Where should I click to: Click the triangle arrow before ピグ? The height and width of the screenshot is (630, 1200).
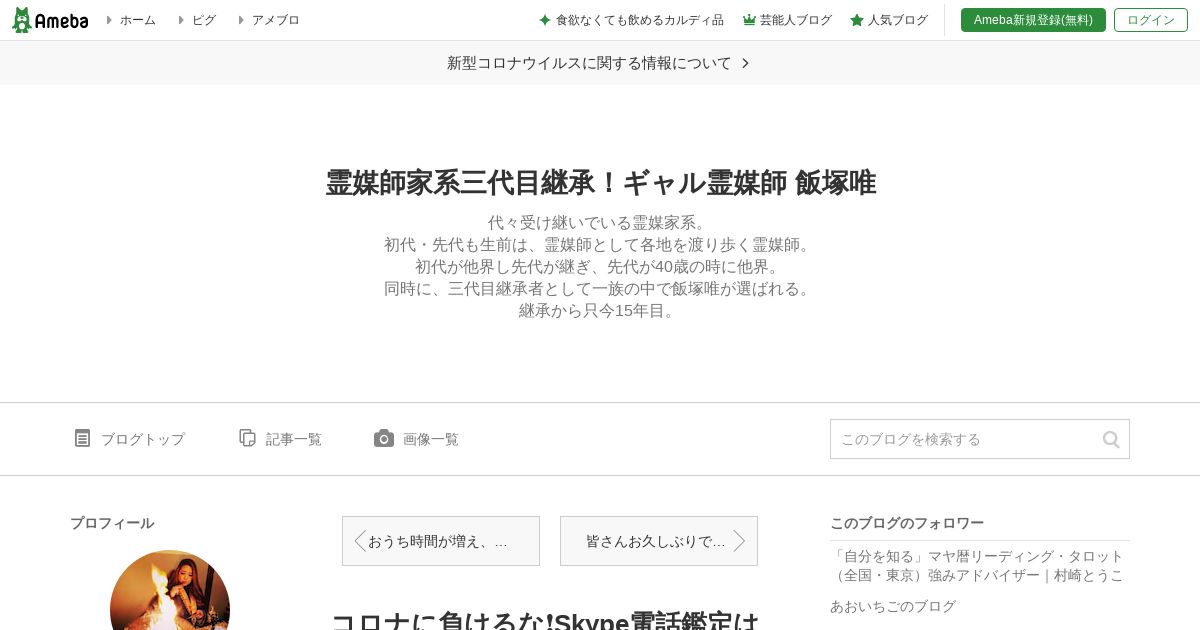point(182,20)
